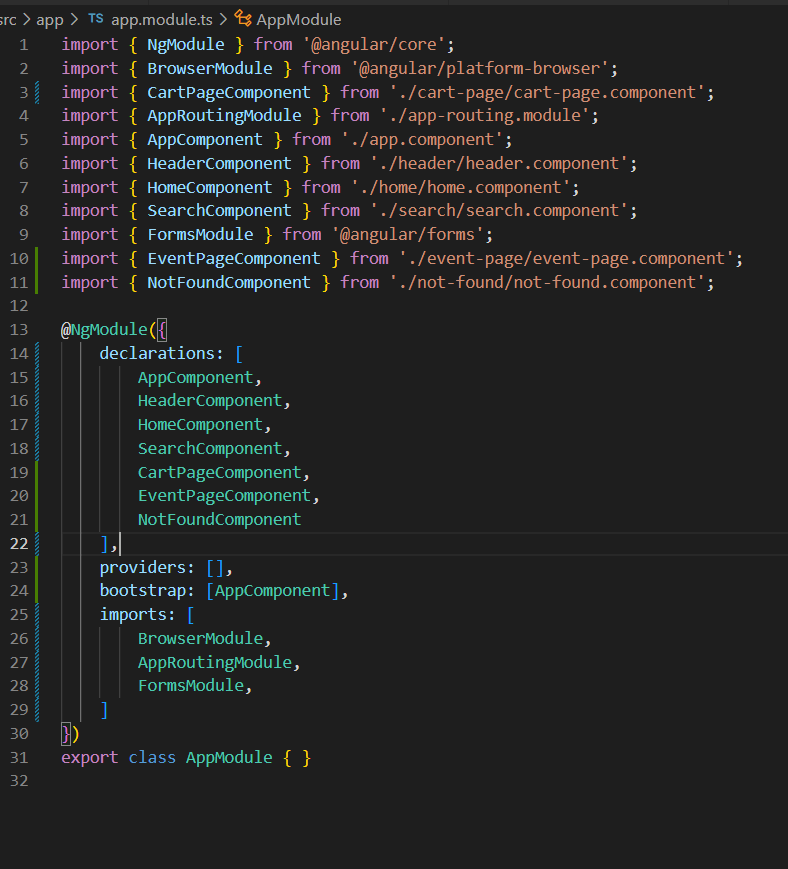Click the app folder in breadcrumb

point(50,20)
